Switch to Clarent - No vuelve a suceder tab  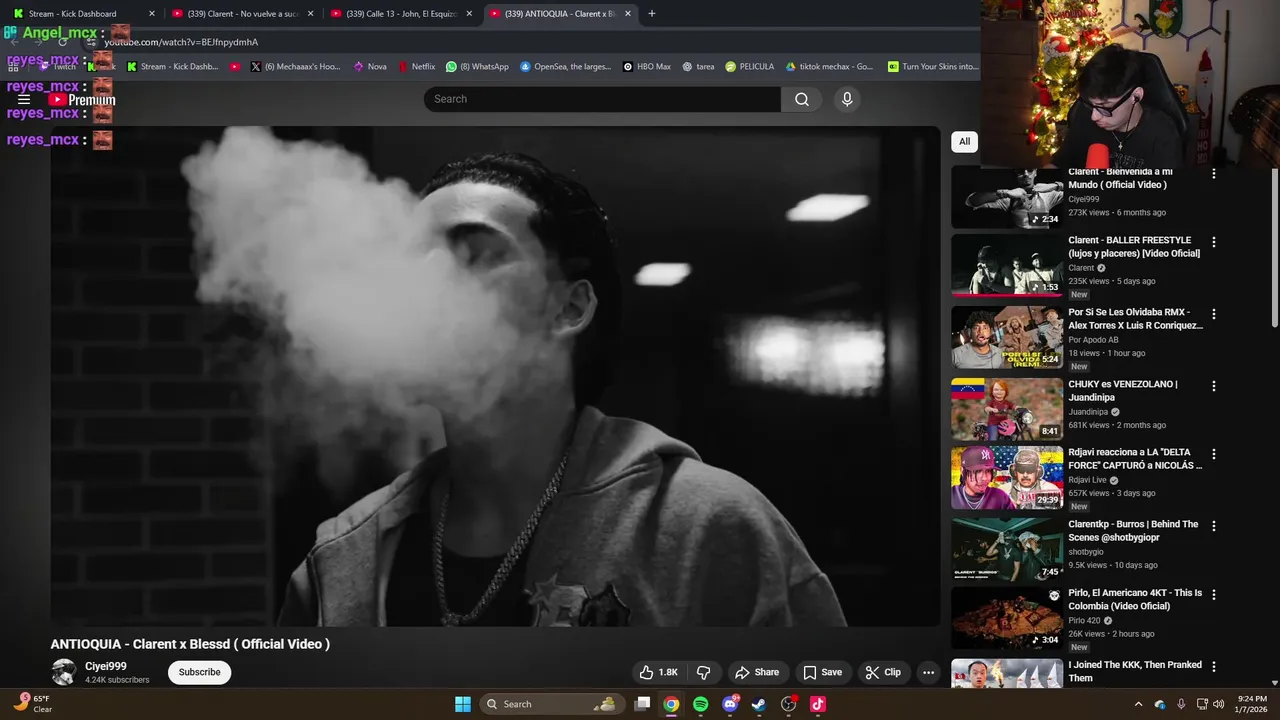point(241,13)
